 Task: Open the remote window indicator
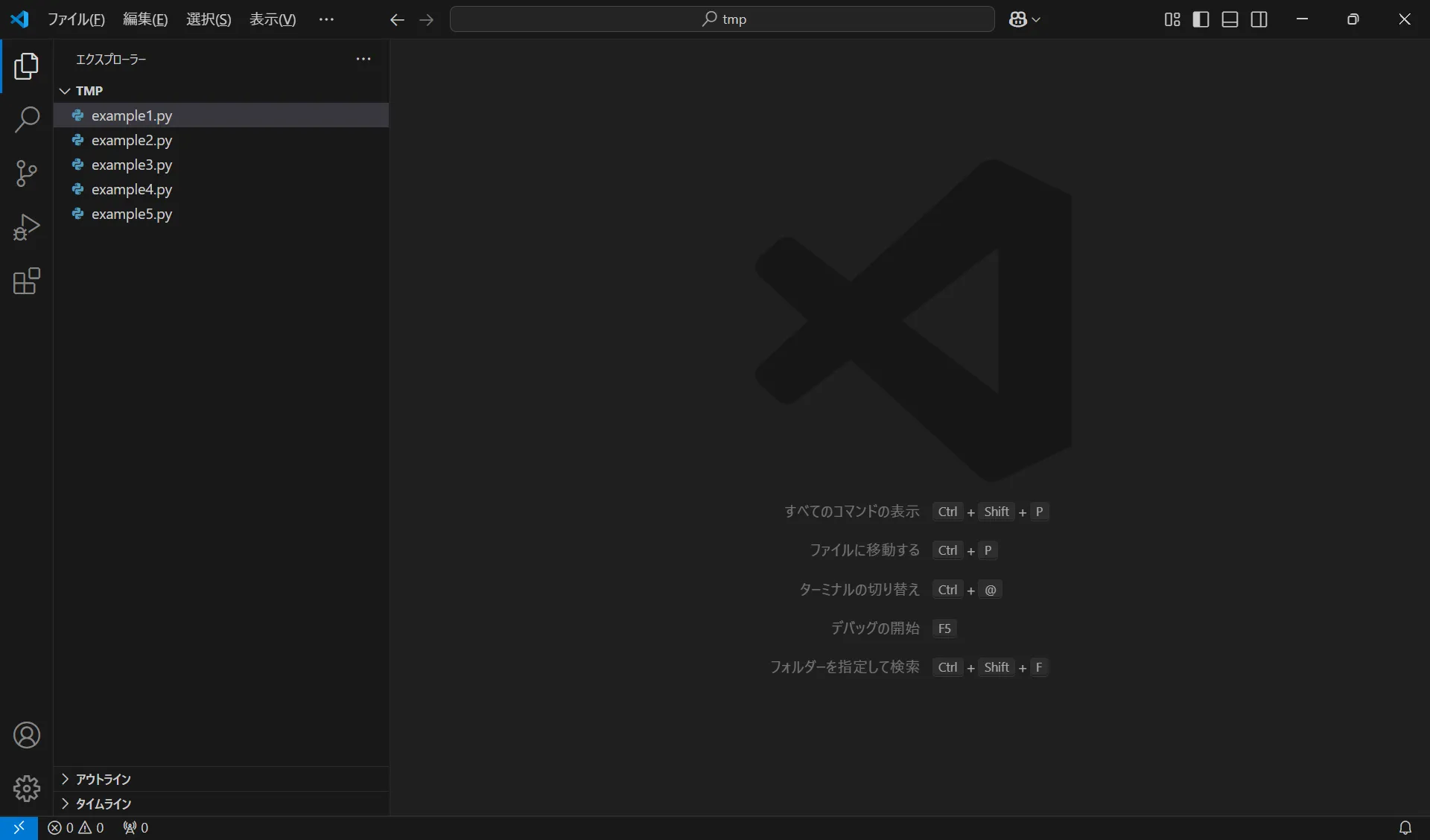coord(19,827)
